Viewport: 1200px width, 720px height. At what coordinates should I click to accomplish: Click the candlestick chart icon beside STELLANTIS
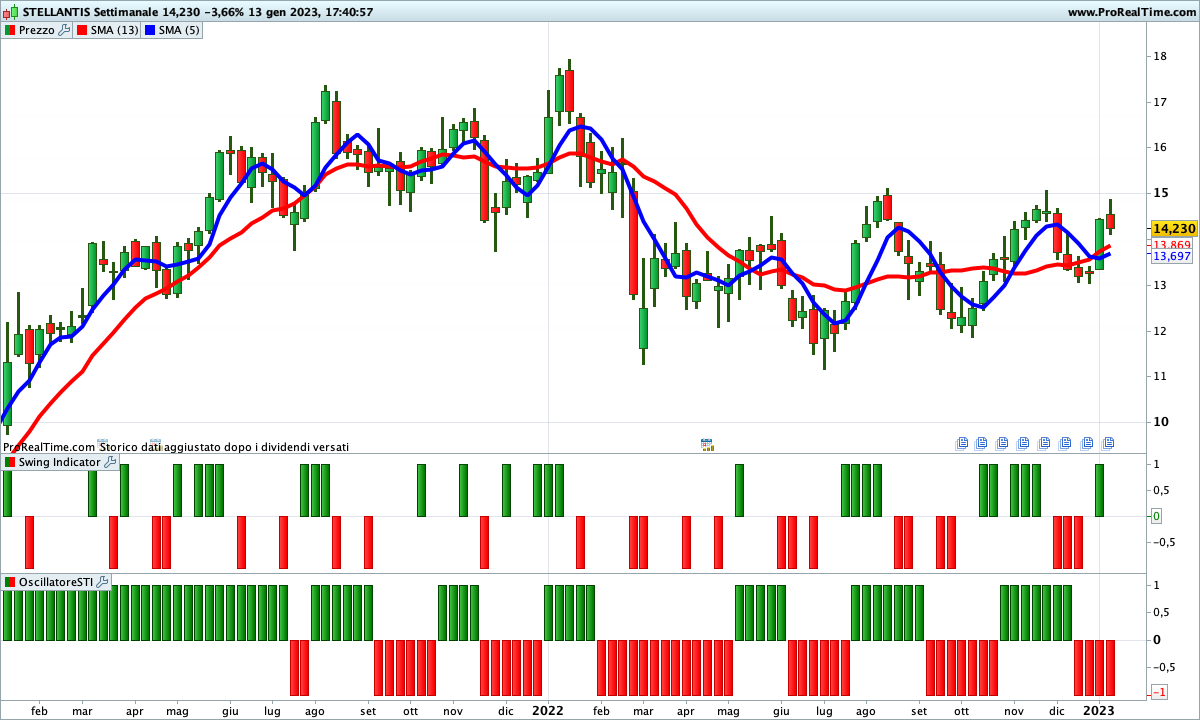pos(9,12)
